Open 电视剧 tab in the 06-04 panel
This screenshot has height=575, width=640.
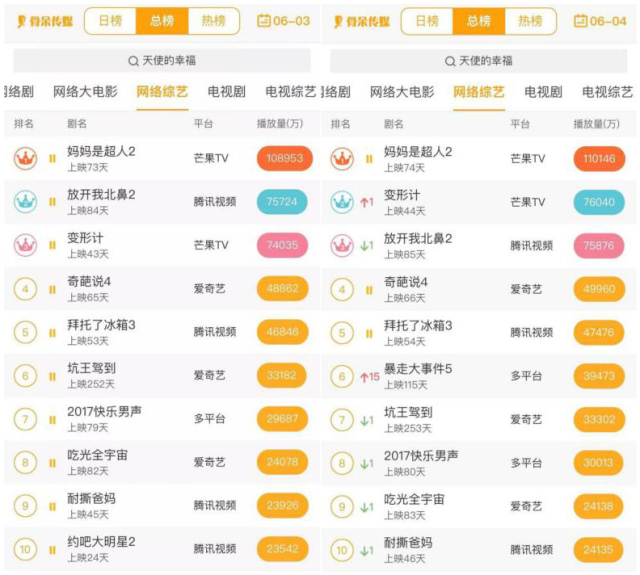(x=543, y=93)
